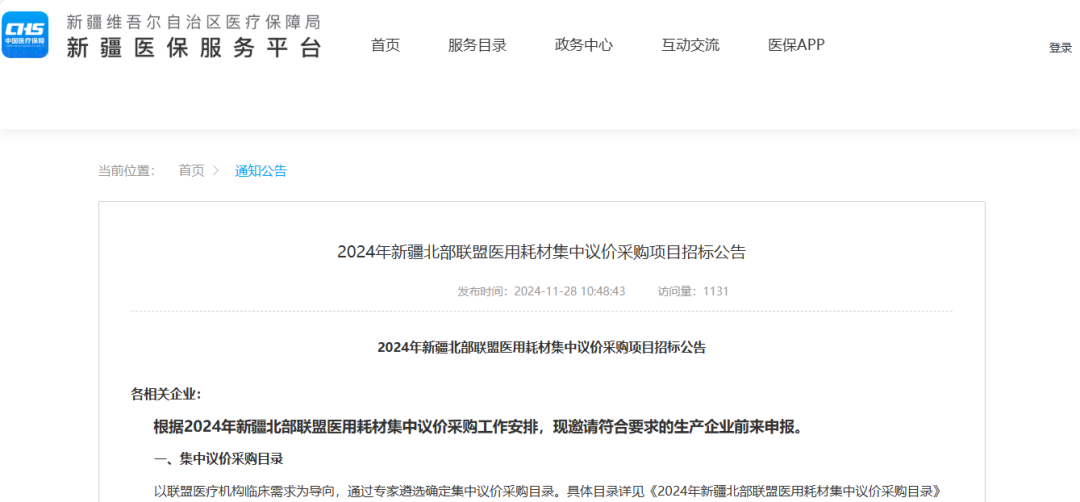Screen dimensions: 1080x502
Task: Click the paragraph starting 以联盟医疗机构临床需求为导向
Action: pos(547,492)
